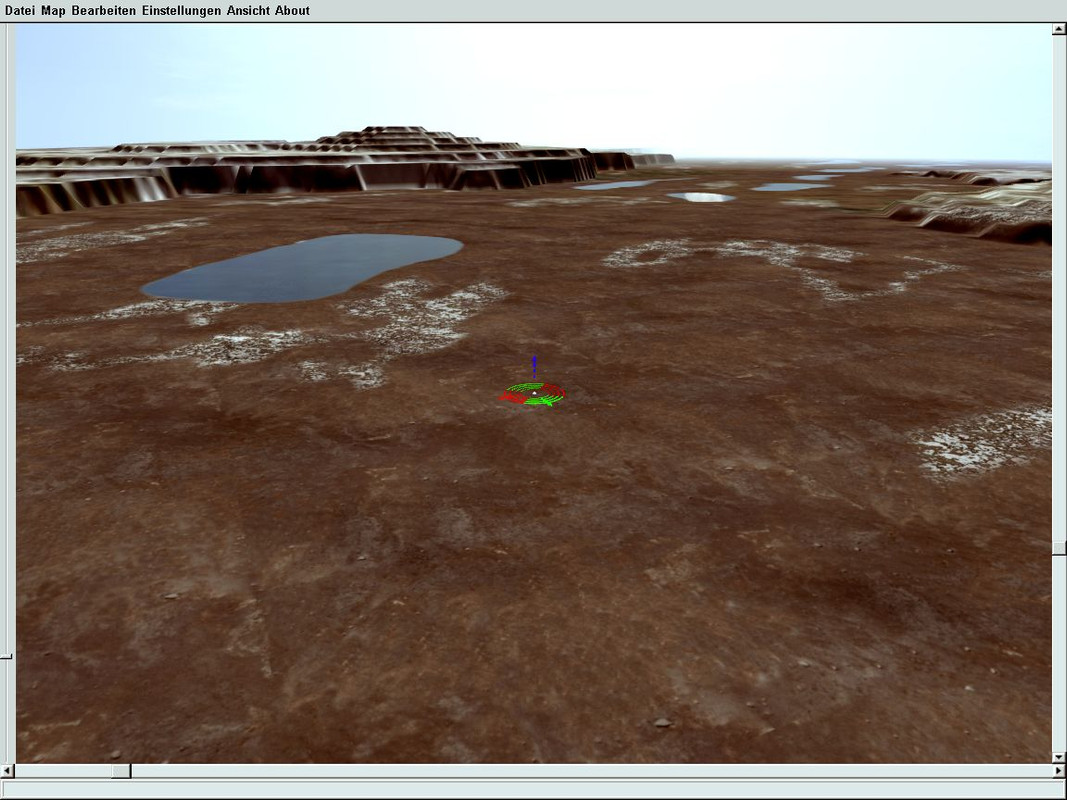This screenshot has width=1067, height=800.
Task: Open the Bearbeiten menu
Action: 103,10
